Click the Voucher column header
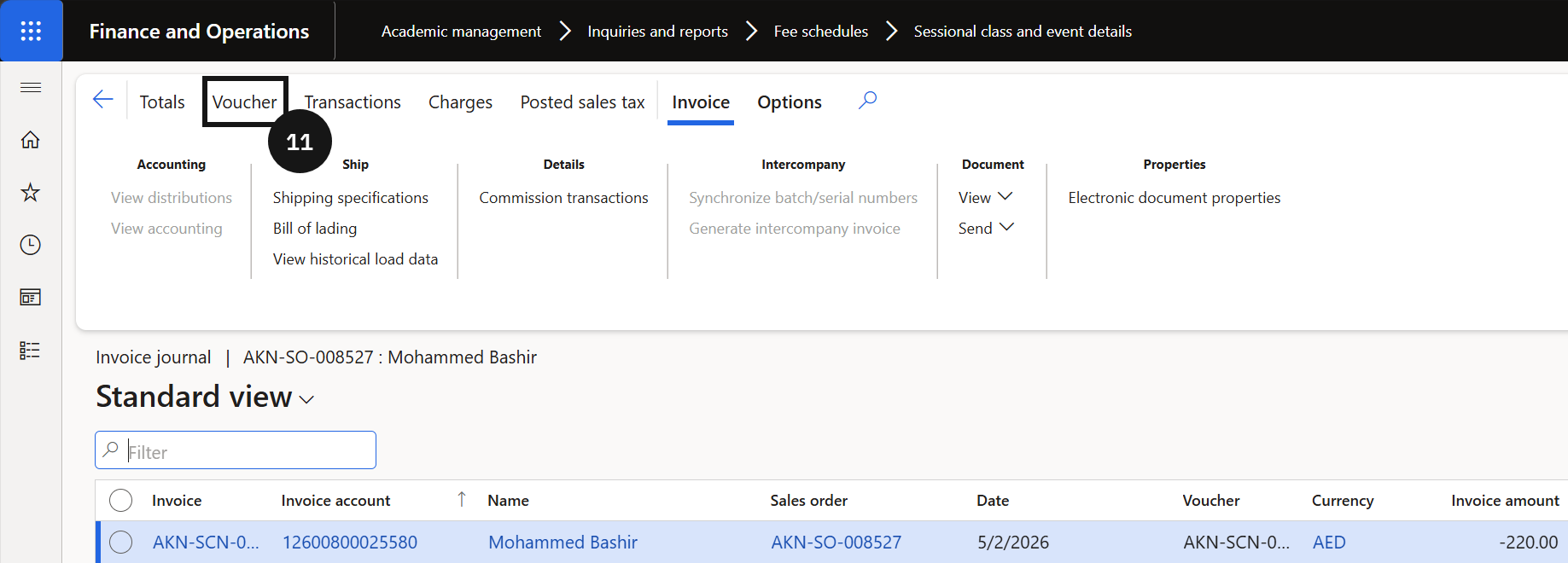The width and height of the screenshot is (1568, 563). [x=1211, y=501]
